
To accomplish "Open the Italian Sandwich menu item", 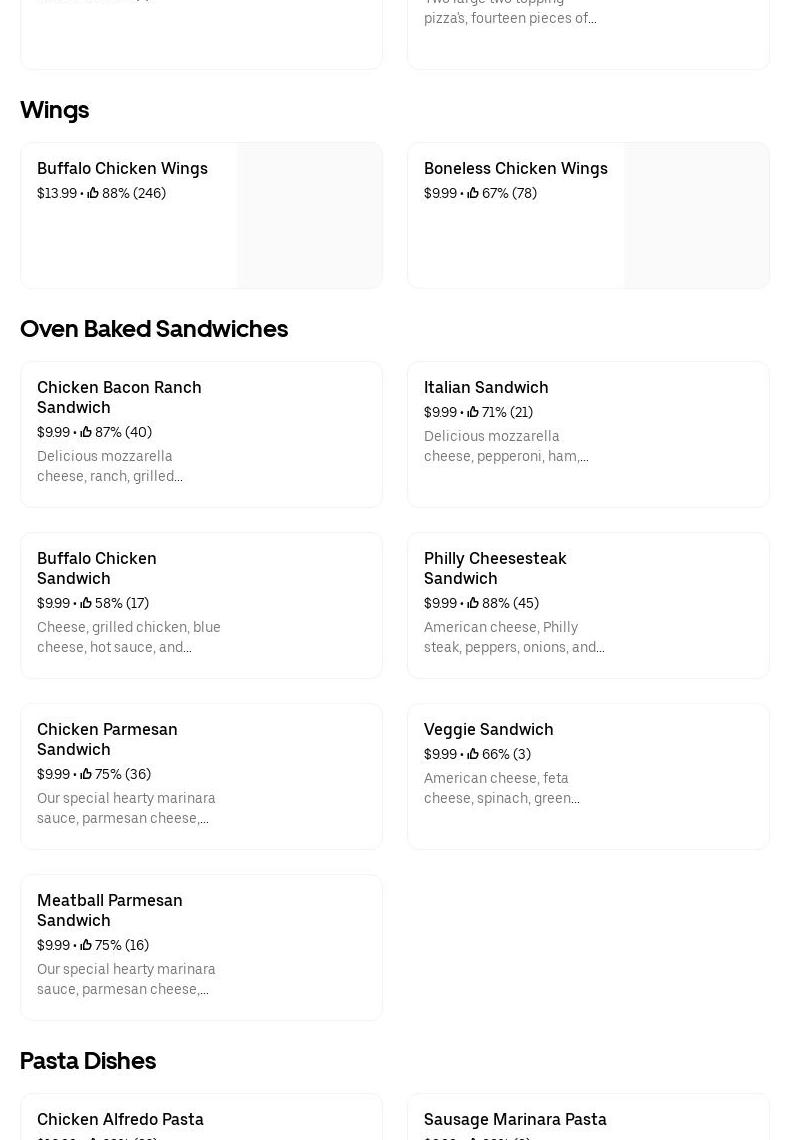I will 486,387.
